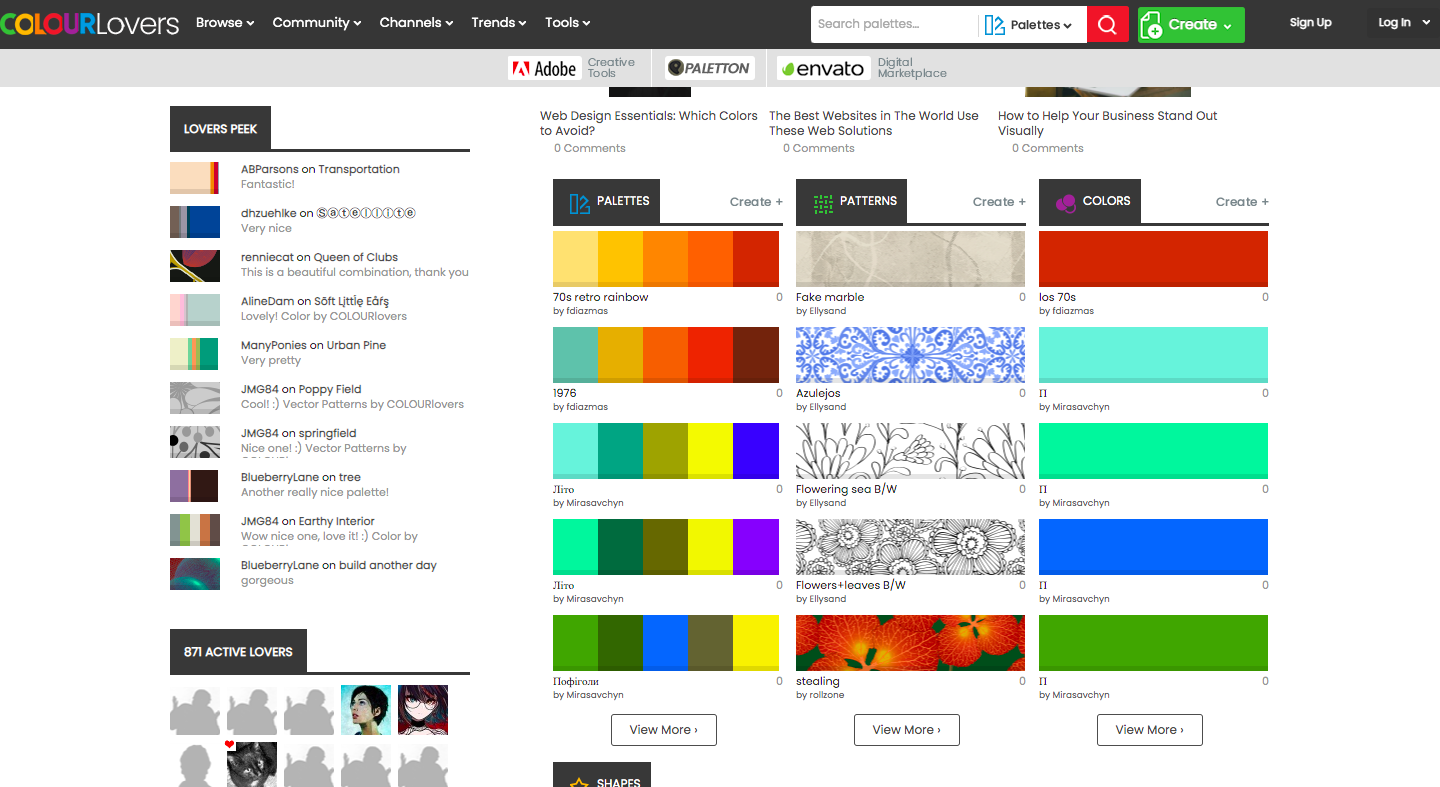Click the Shapes star icon

[x=579, y=783]
